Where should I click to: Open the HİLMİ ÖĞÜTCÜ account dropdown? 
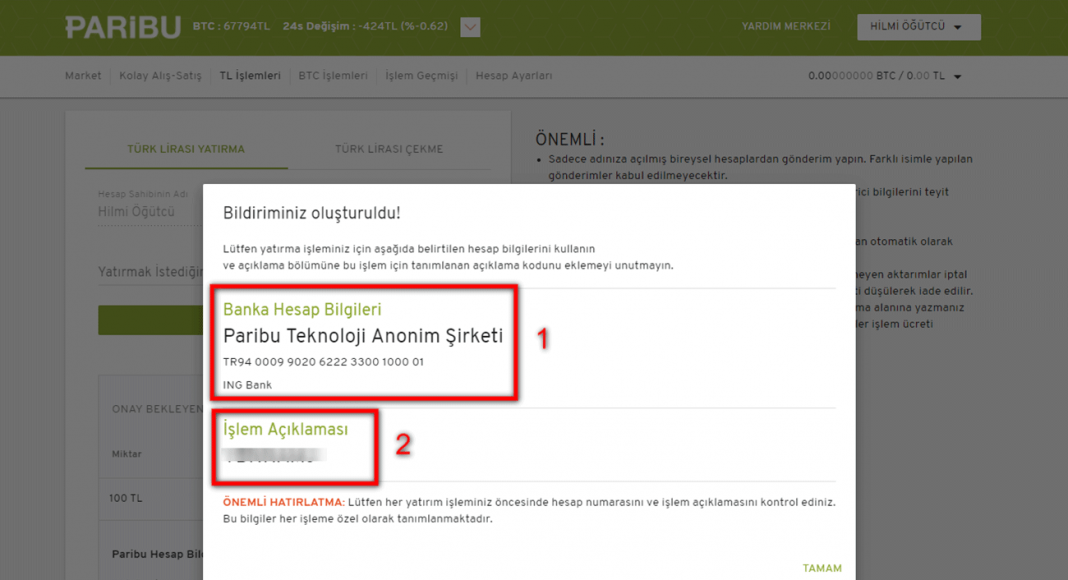coord(919,27)
